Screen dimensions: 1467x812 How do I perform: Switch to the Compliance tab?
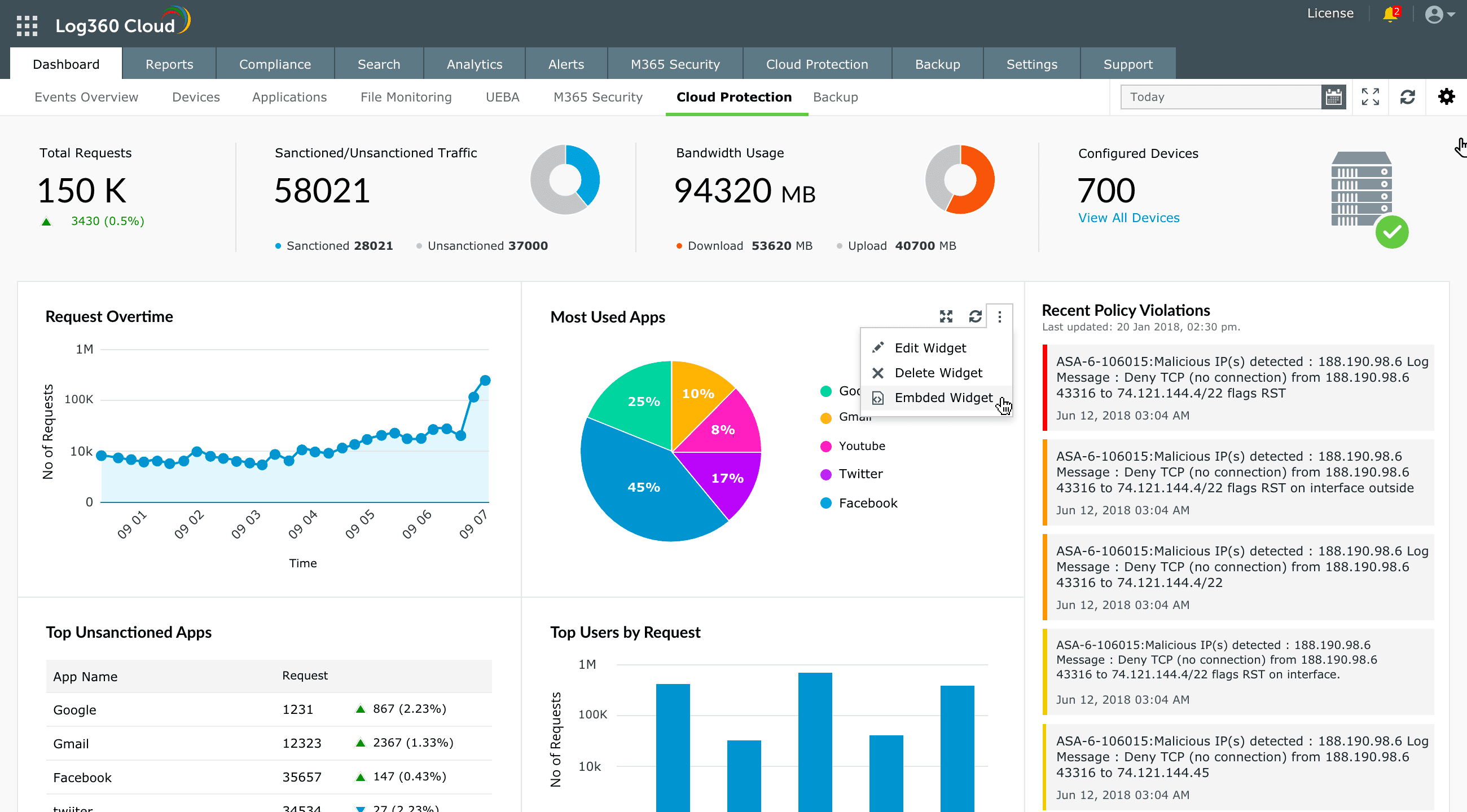[275, 64]
